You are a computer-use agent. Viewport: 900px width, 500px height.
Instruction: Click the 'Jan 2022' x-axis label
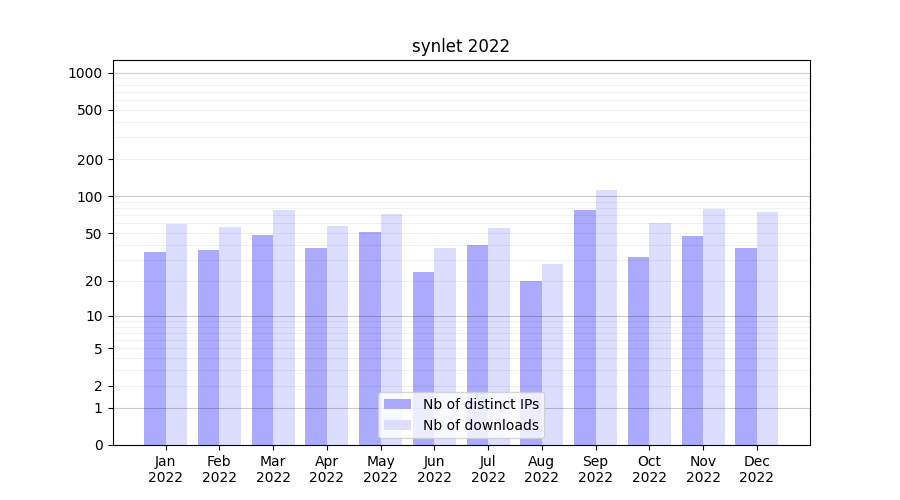(166, 469)
